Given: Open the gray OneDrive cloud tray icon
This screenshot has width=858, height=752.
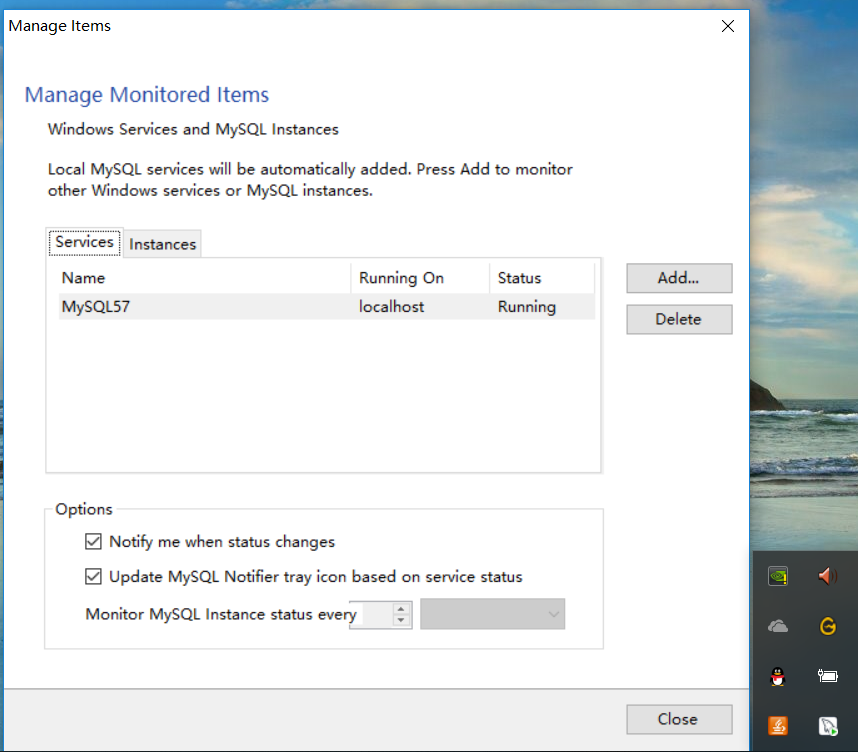Looking at the screenshot, I should coord(778,626).
